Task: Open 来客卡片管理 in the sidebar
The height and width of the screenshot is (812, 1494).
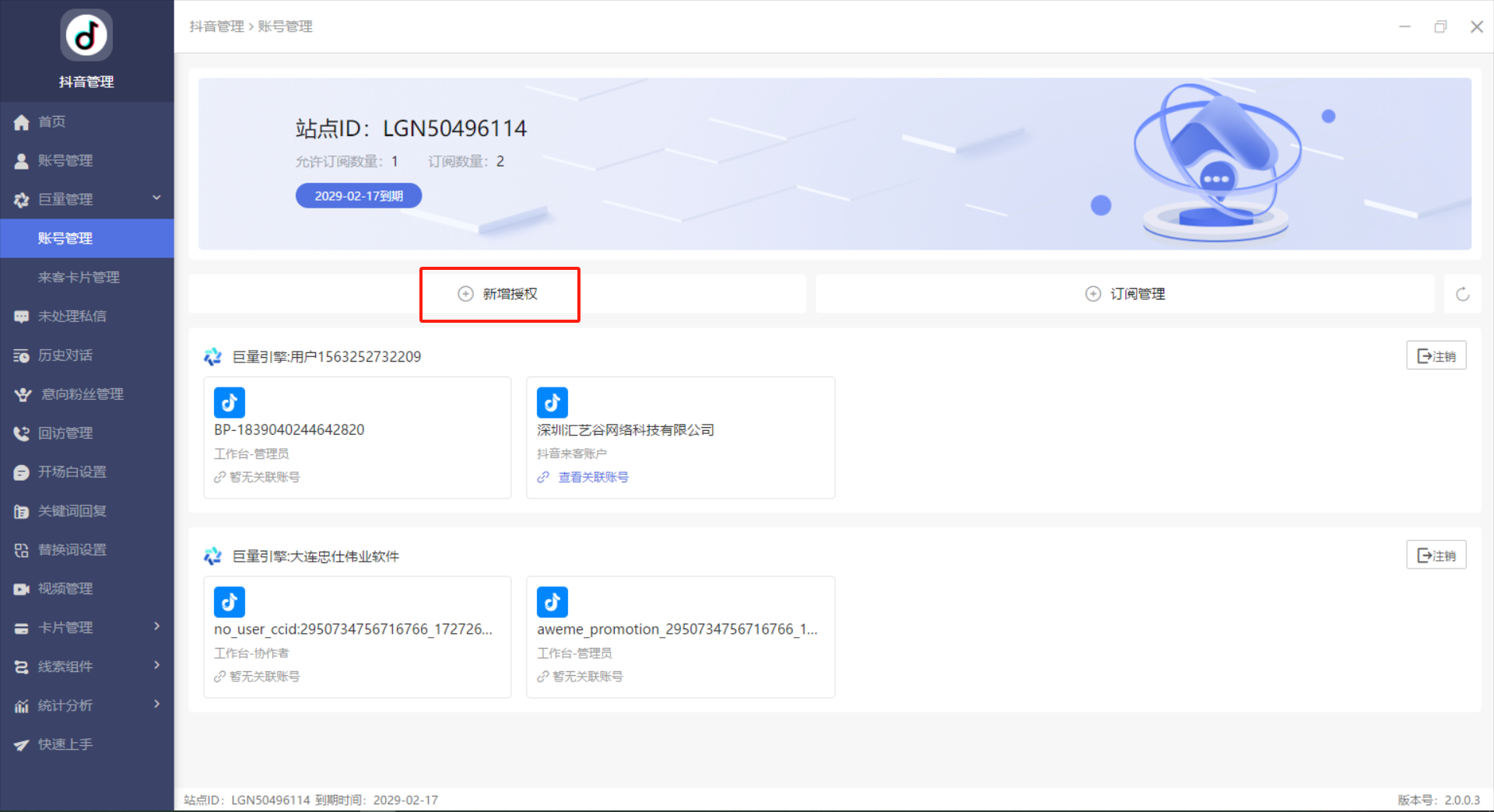Action: tap(79, 278)
